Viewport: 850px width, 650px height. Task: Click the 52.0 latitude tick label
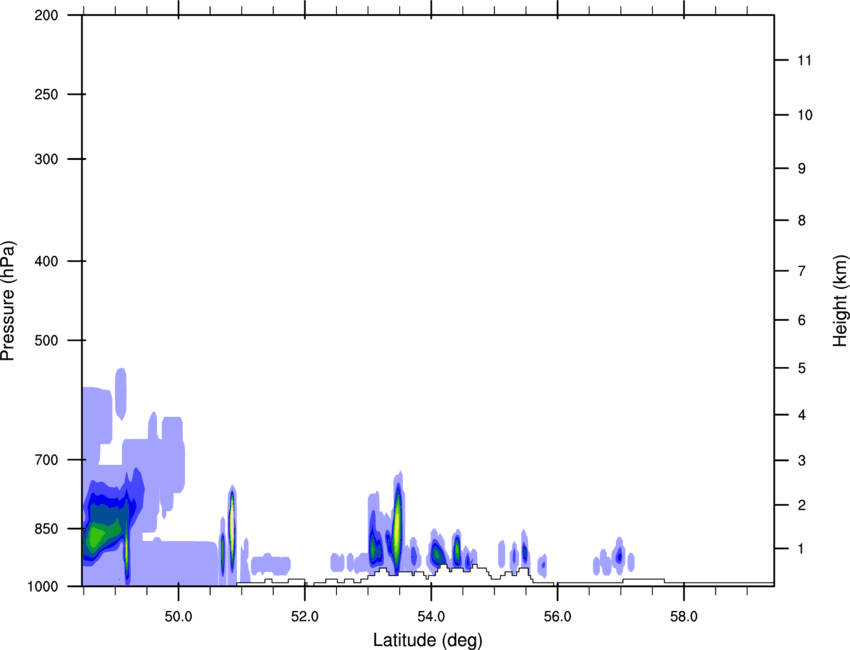point(305,617)
